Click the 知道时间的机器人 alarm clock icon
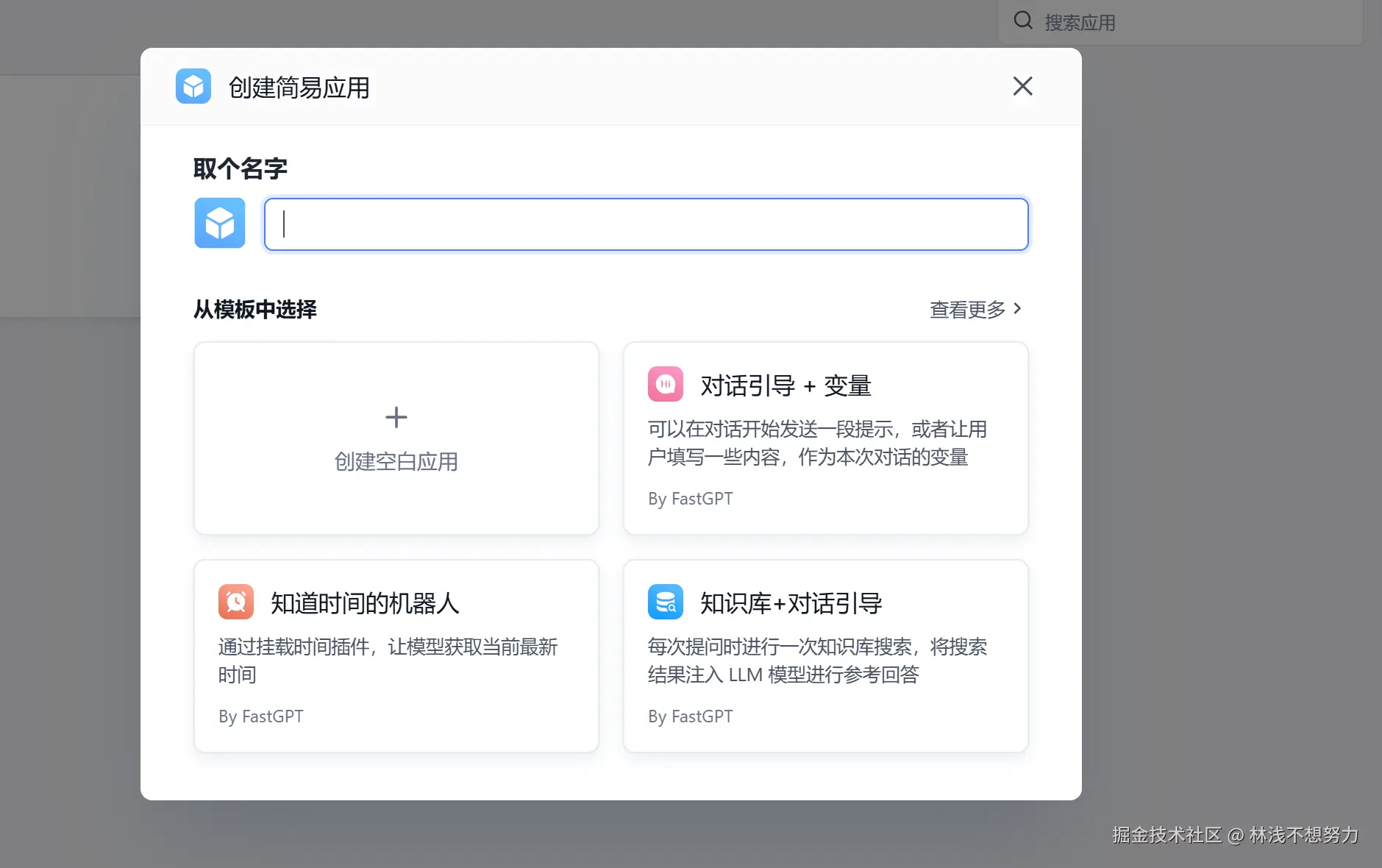 coord(236,602)
